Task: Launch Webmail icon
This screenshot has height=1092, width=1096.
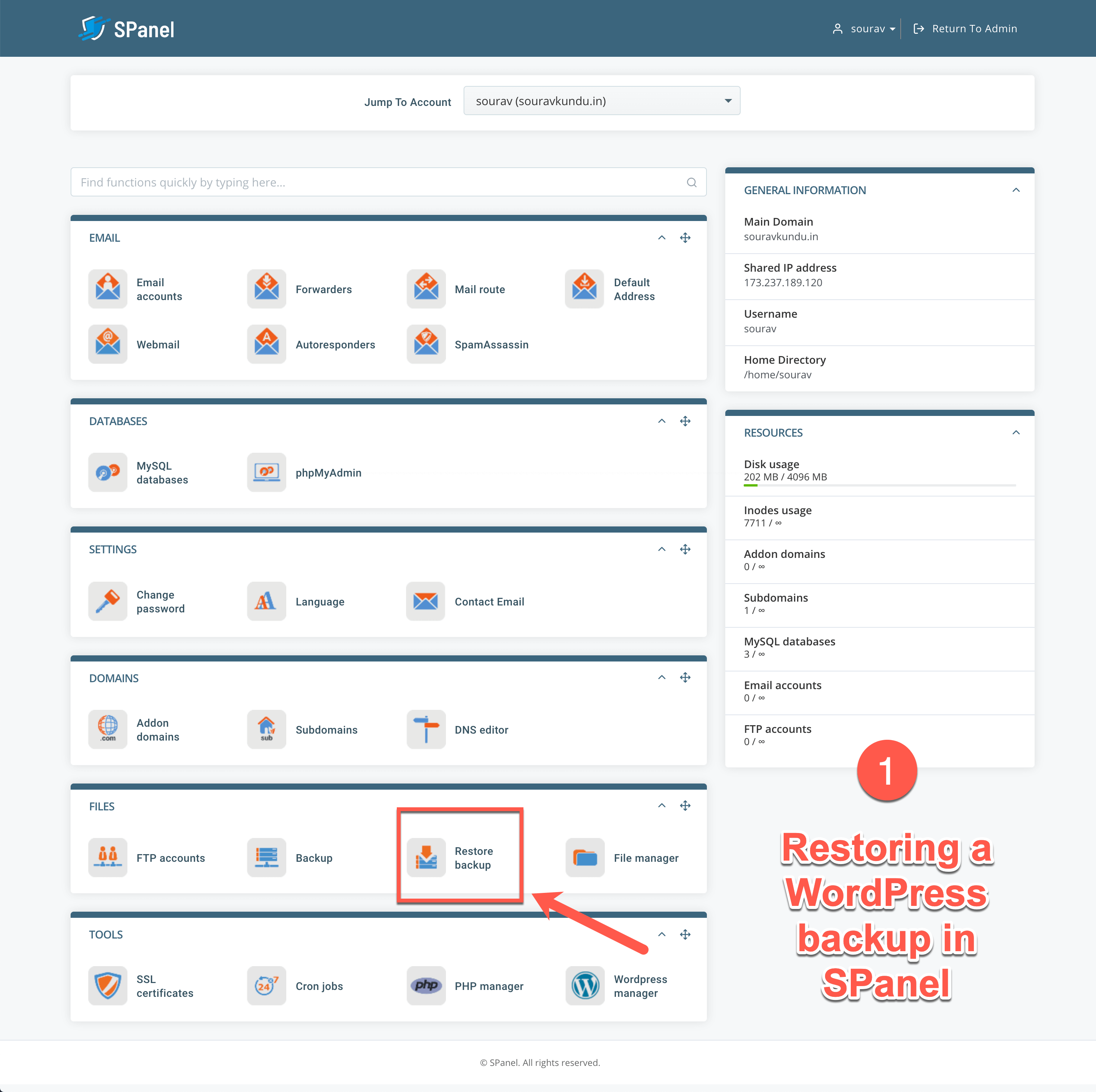Action: tap(108, 344)
